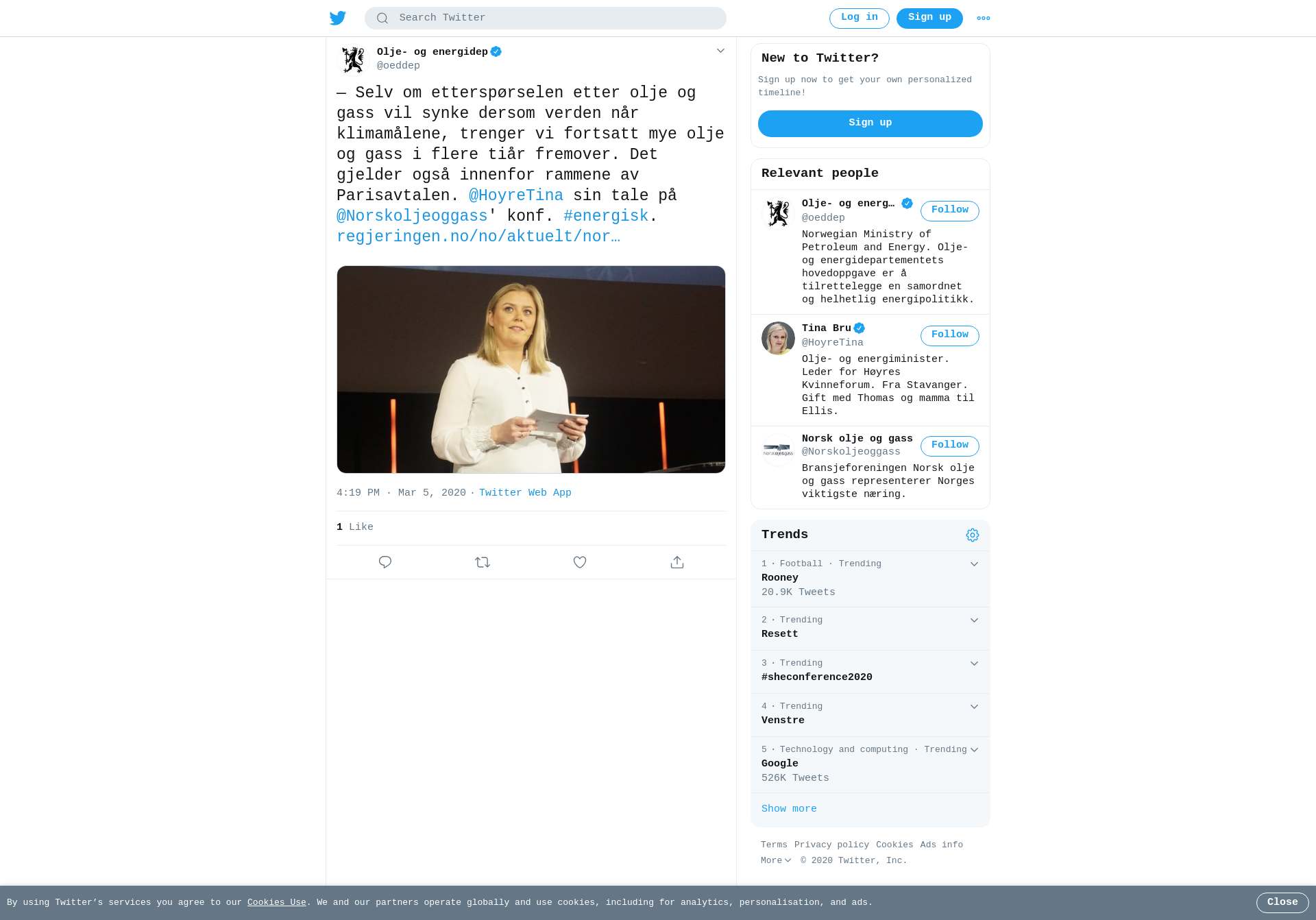Open the three-dot more menu in header
The width and height of the screenshot is (1316, 920).
pyautogui.click(x=984, y=19)
